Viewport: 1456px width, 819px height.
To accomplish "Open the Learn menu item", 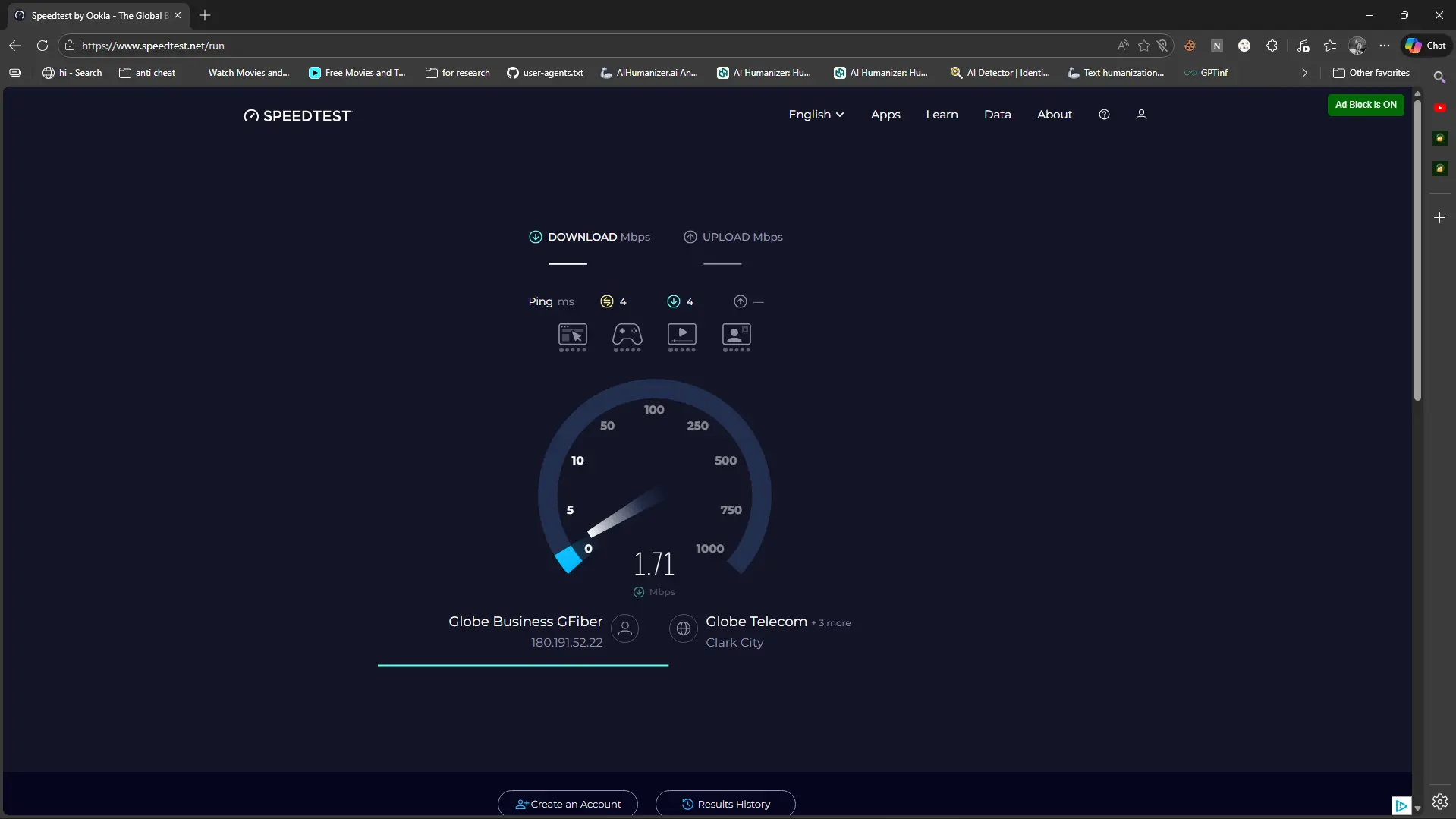I will [x=942, y=115].
